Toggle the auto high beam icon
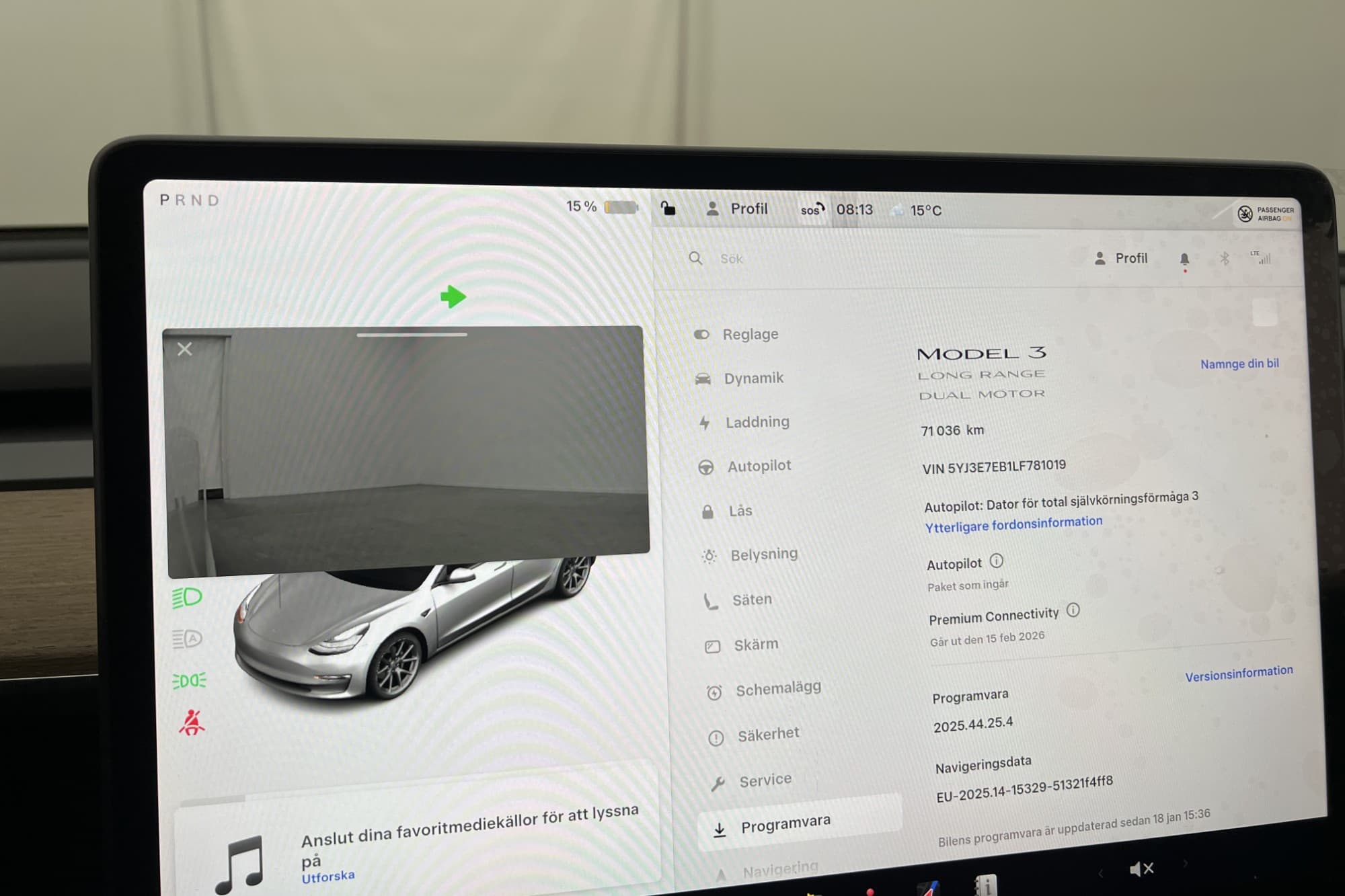This screenshot has width=1345, height=896. 187,639
